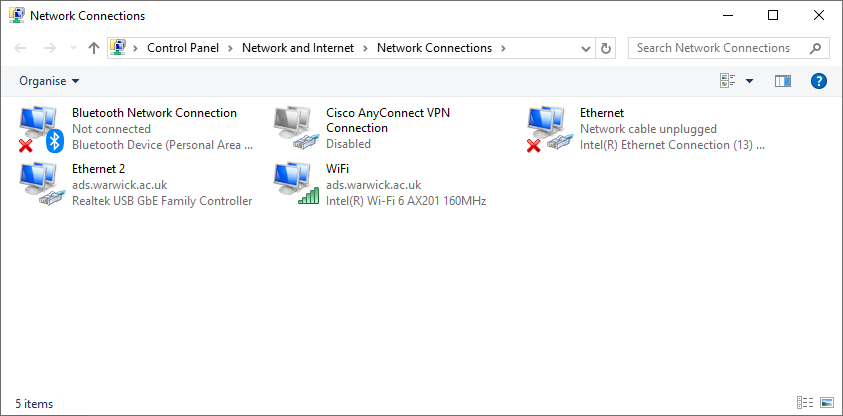843x416 pixels.
Task: Select the Cisco AnyConnect VPN Connection icon
Action: pyautogui.click(x=294, y=129)
